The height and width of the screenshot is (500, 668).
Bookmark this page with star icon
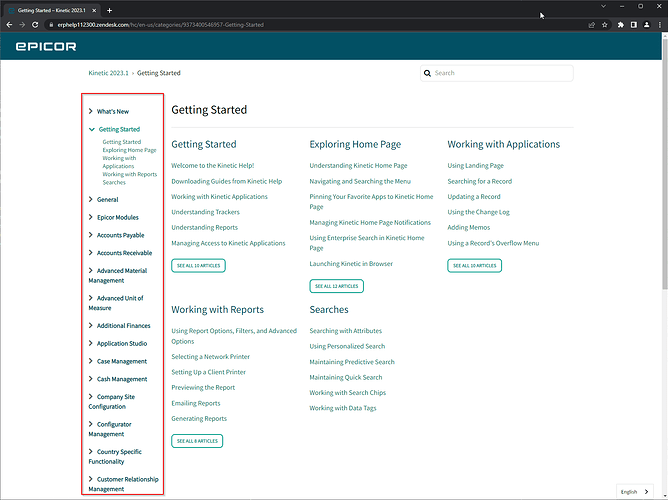[605, 25]
